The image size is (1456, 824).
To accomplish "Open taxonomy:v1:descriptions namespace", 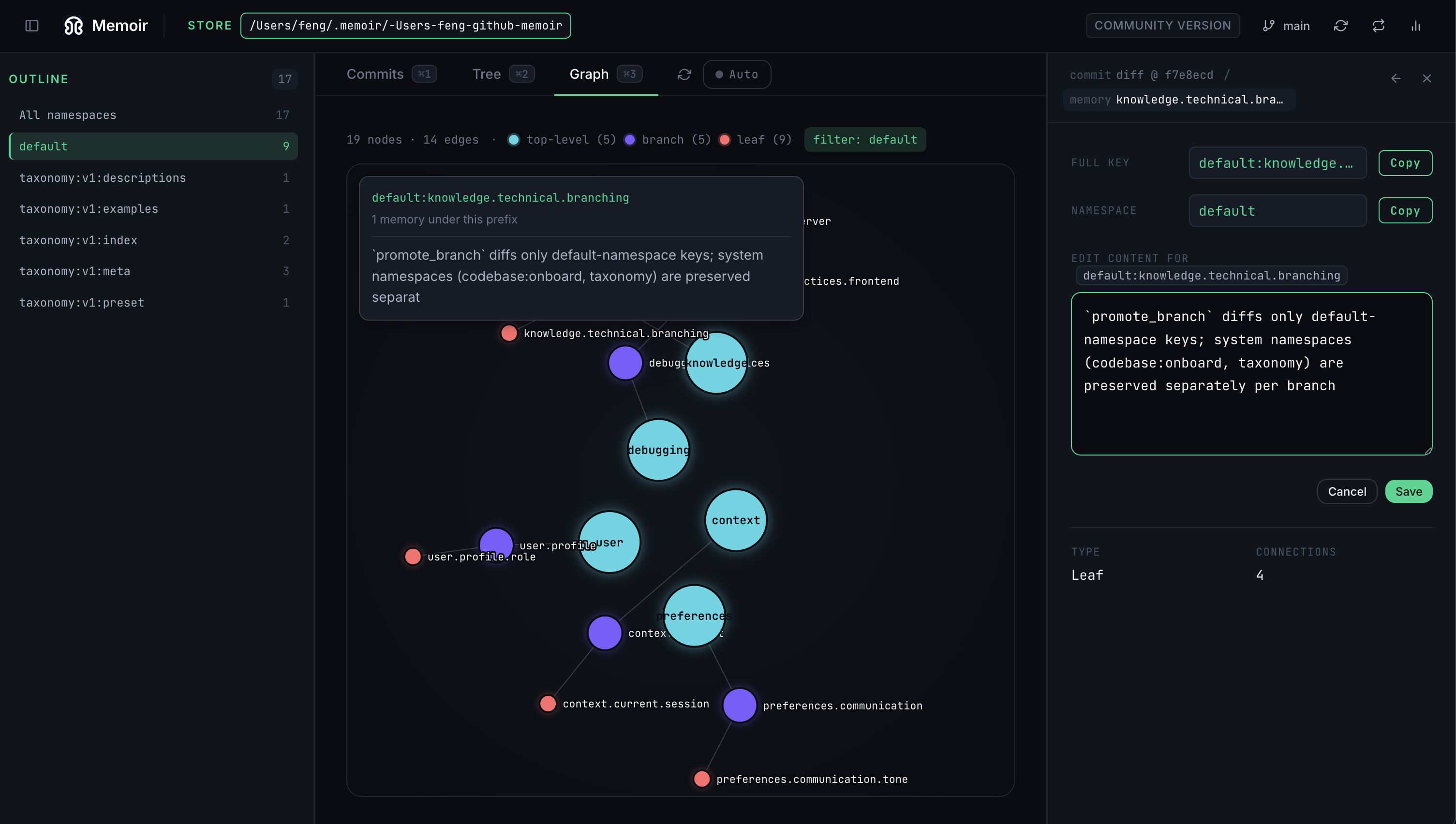I will (x=153, y=177).
